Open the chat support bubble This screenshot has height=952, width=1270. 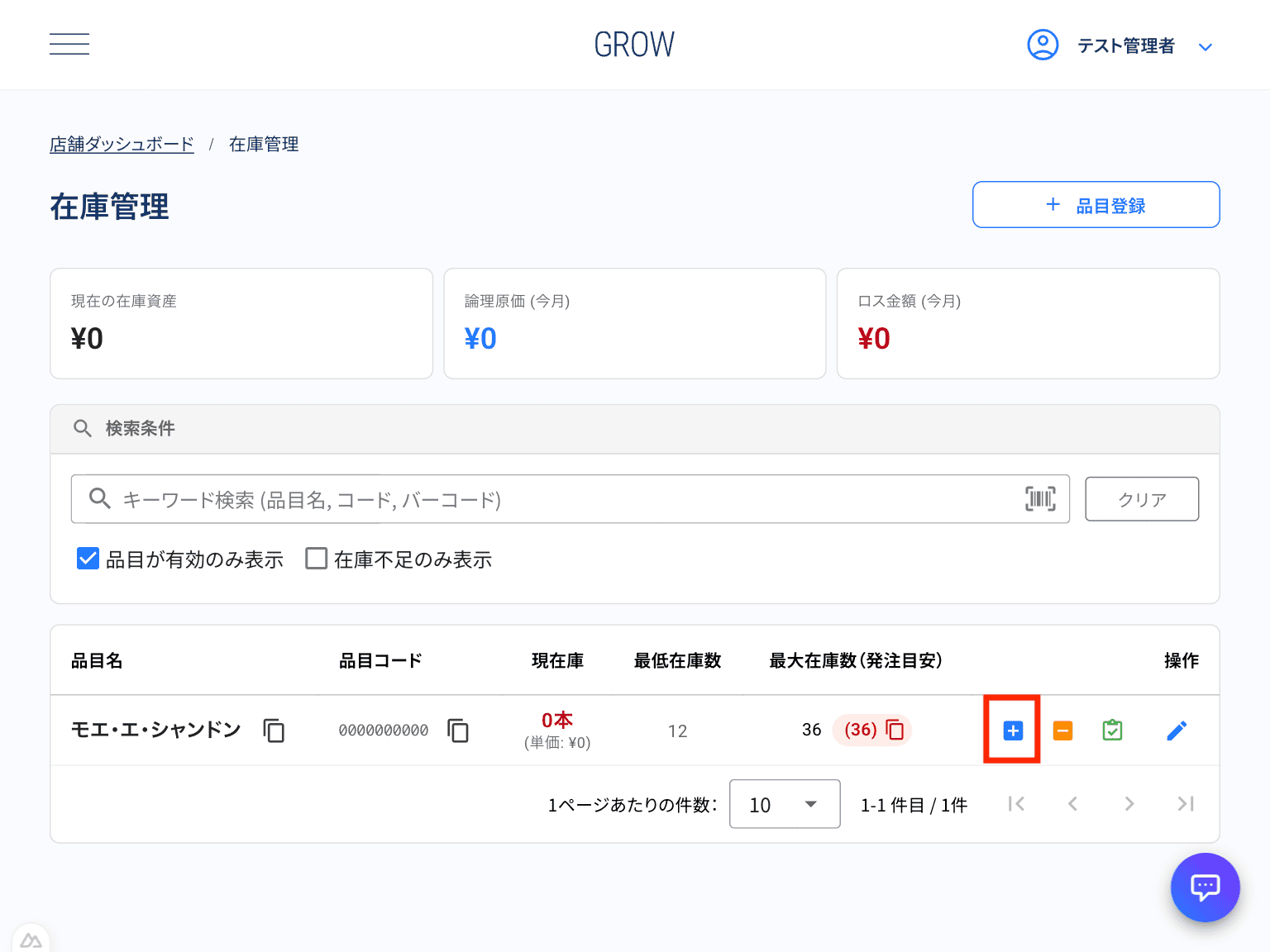pyautogui.click(x=1205, y=888)
